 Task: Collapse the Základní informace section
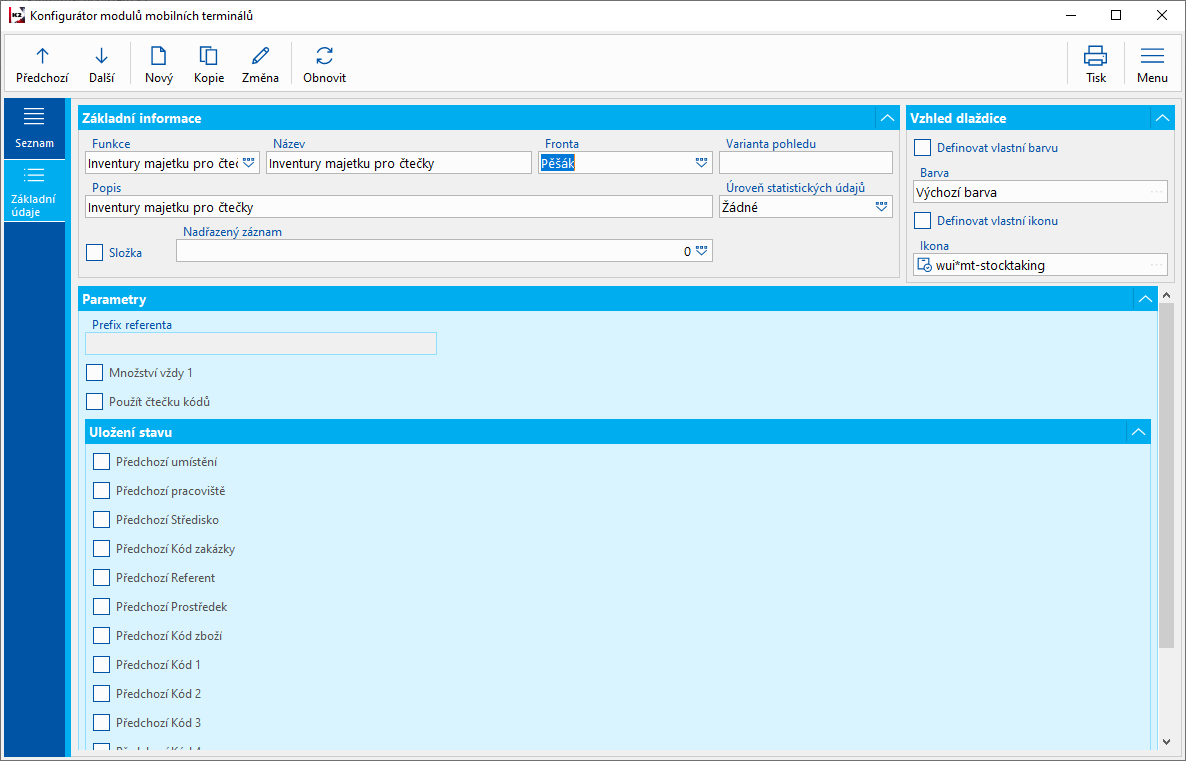(x=887, y=118)
